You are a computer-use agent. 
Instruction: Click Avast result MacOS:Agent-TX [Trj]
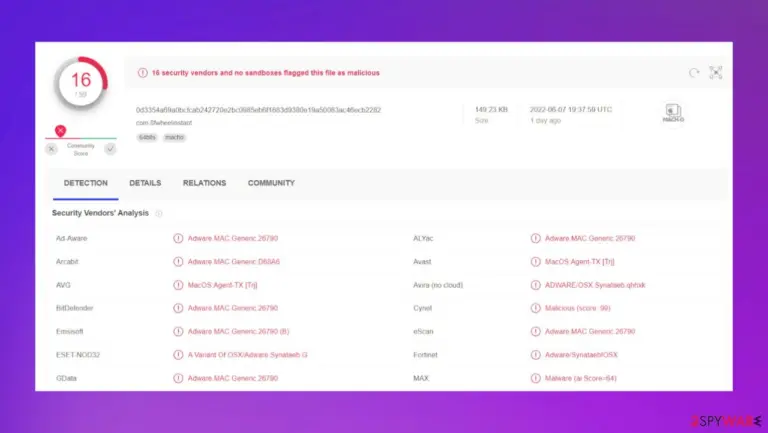(579, 262)
